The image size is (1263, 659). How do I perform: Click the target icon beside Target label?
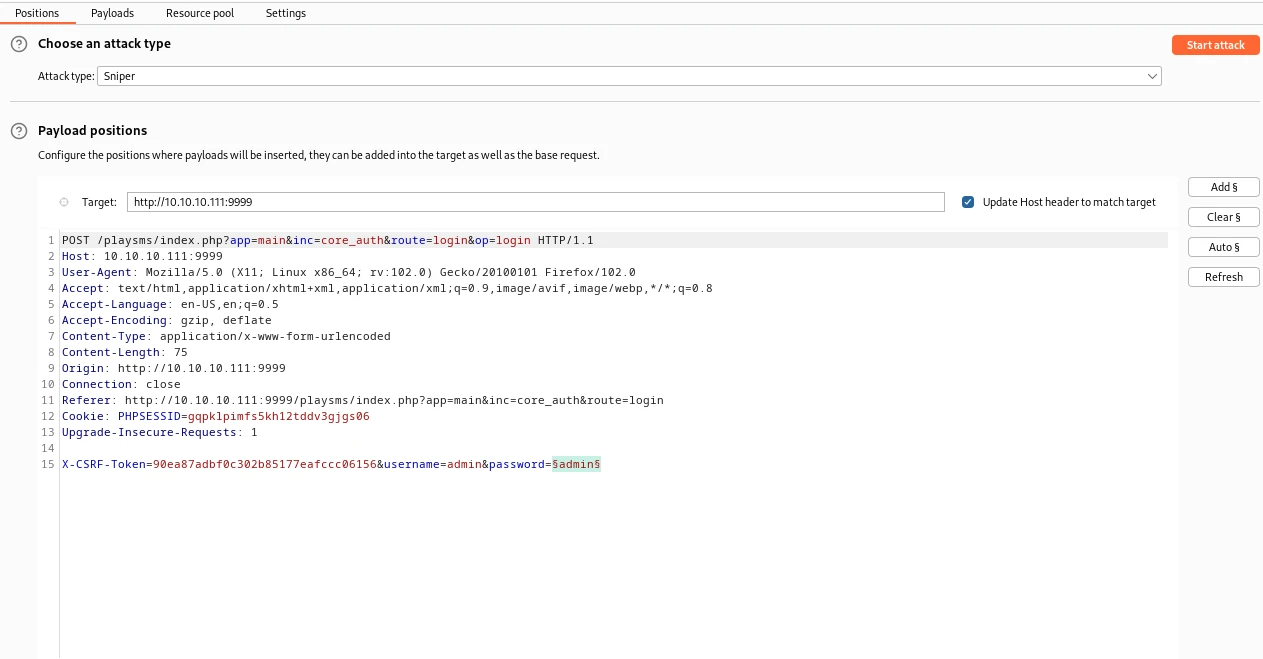(x=64, y=202)
